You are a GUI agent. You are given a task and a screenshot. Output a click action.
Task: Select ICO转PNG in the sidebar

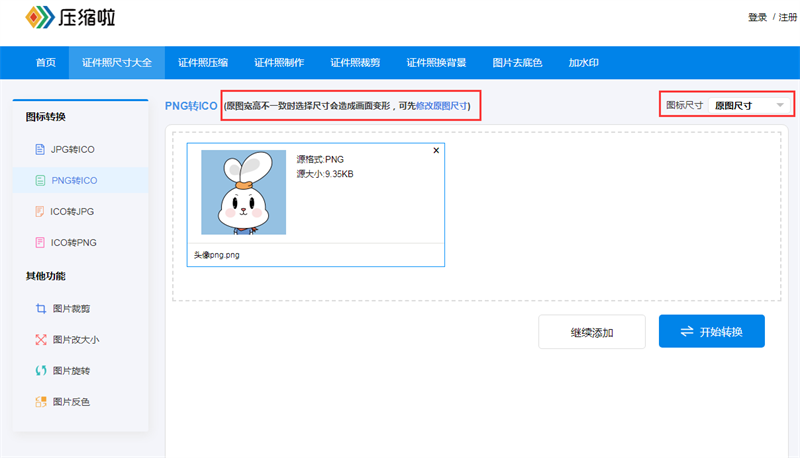(x=81, y=243)
